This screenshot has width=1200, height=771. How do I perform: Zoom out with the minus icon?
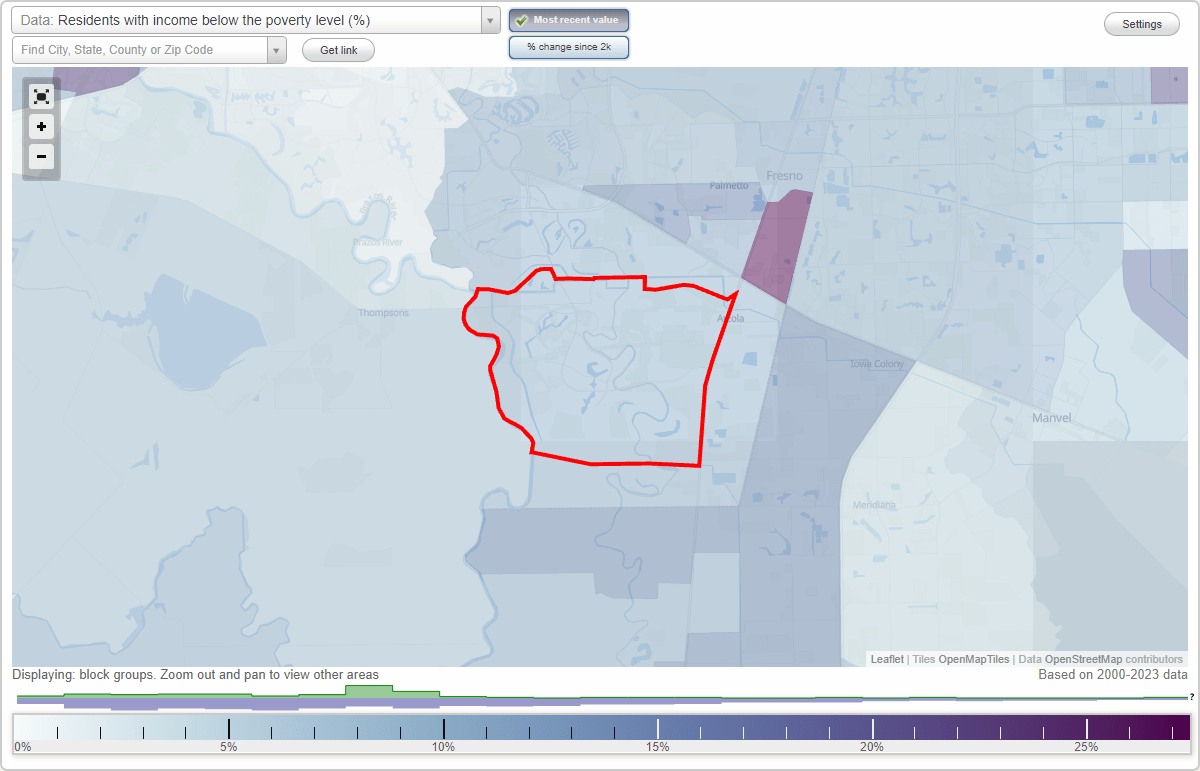pos(41,156)
